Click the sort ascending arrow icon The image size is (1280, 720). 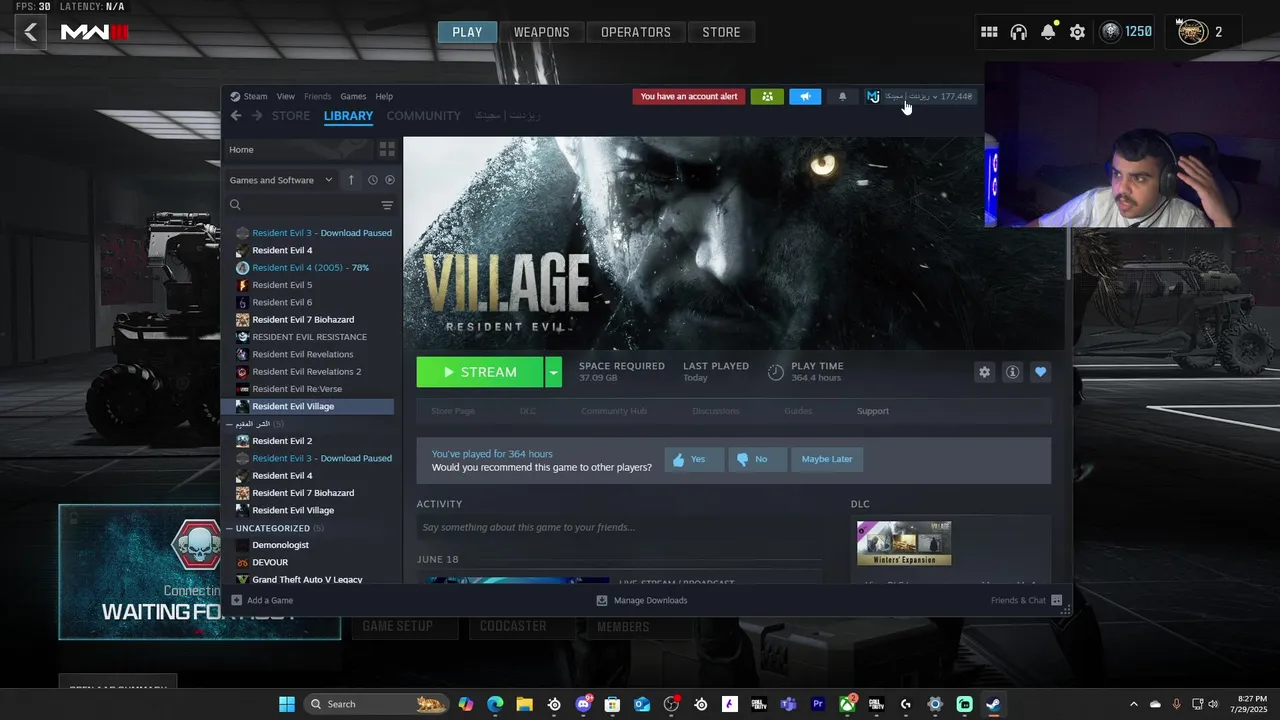point(351,180)
